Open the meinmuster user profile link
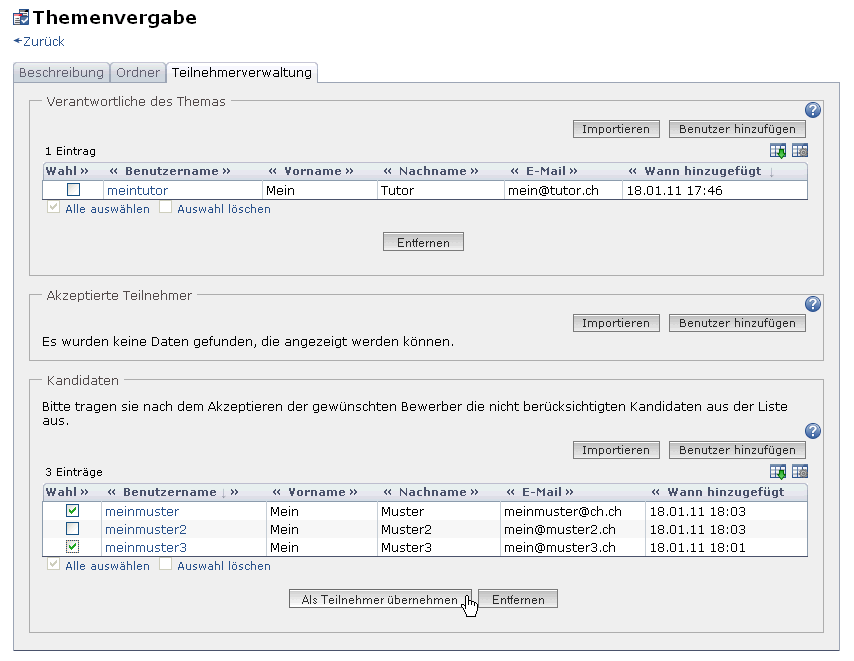This screenshot has width=854, height=661. [x=142, y=511]
